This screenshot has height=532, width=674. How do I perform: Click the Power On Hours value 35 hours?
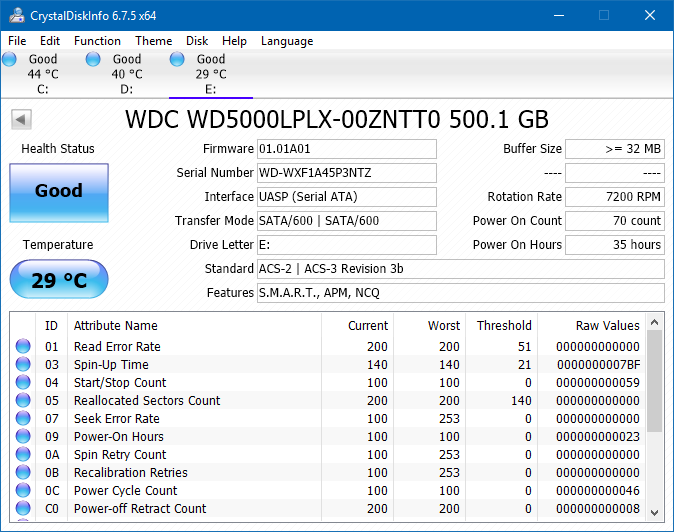click(615, 245)
